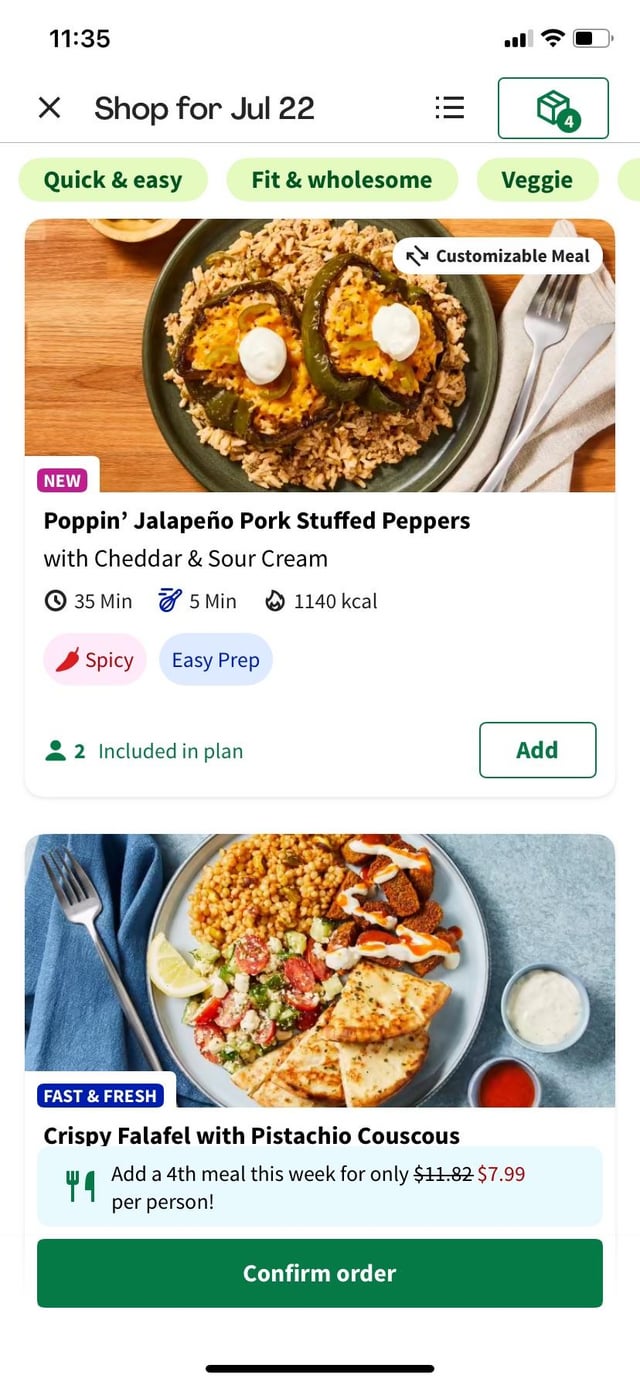Viewport: 640px width, 1385px height.
Task: Tap the clock icon showing 35 Min
Action: 56,601
